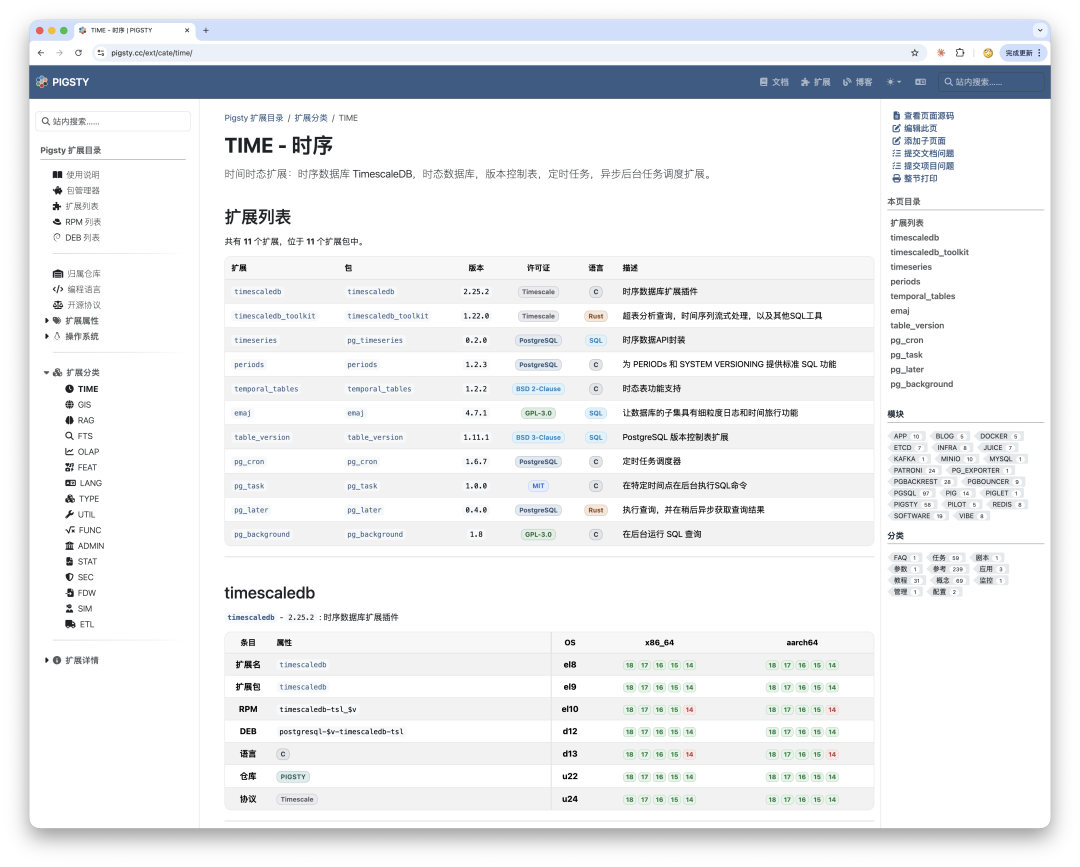Bookmark this page with the star icon
This screenshot has height=867, width=1080.
(915, 53)
